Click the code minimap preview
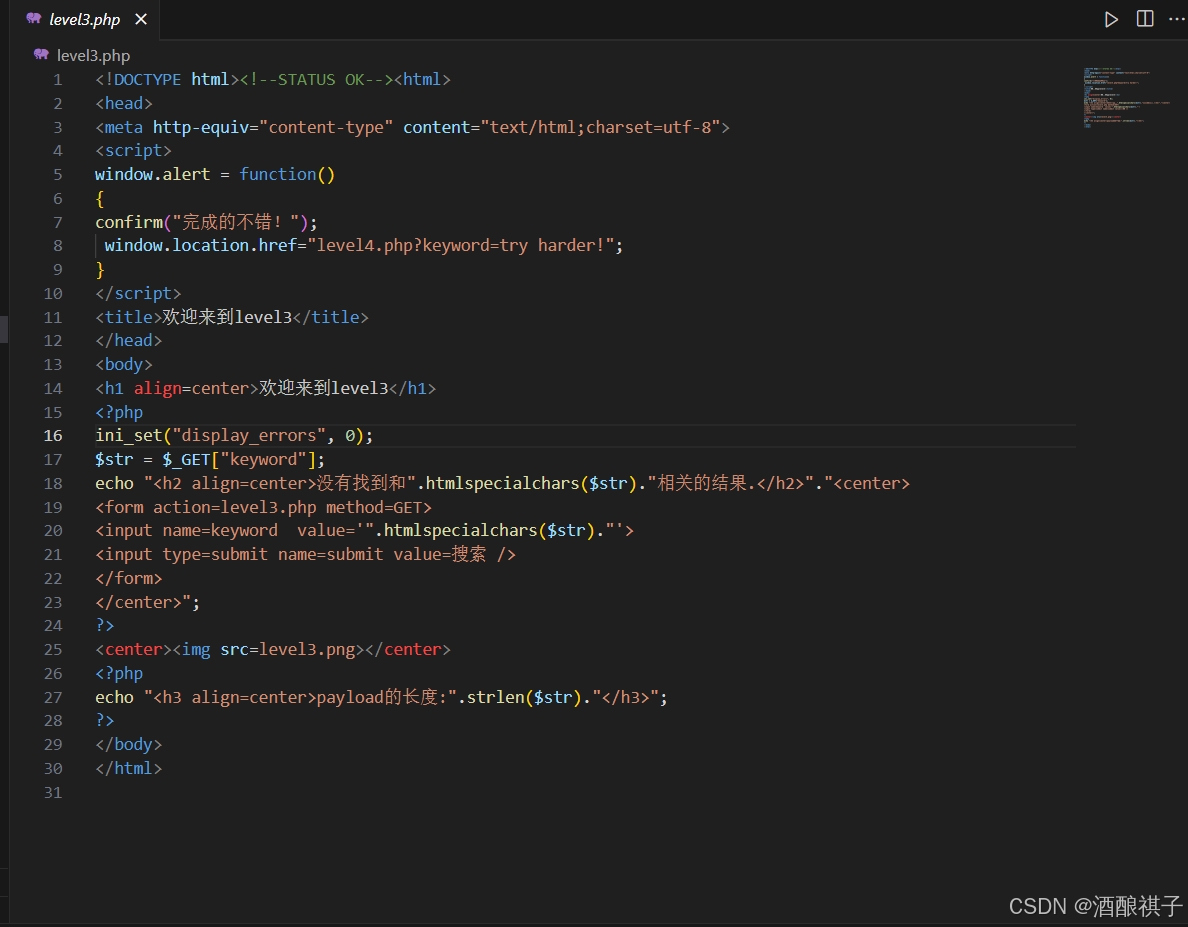The height and width of the screenshot is (927, 1188). (x=1127, y=98)
